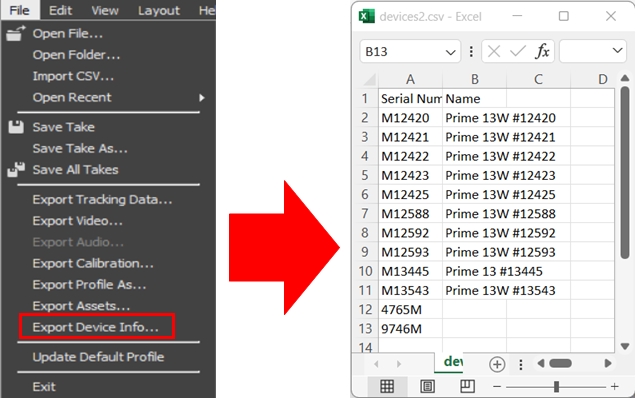Click Exit in the File menu
Image resolution: width=636 pixels, height=398 pixels.
[x=44, y=387]
